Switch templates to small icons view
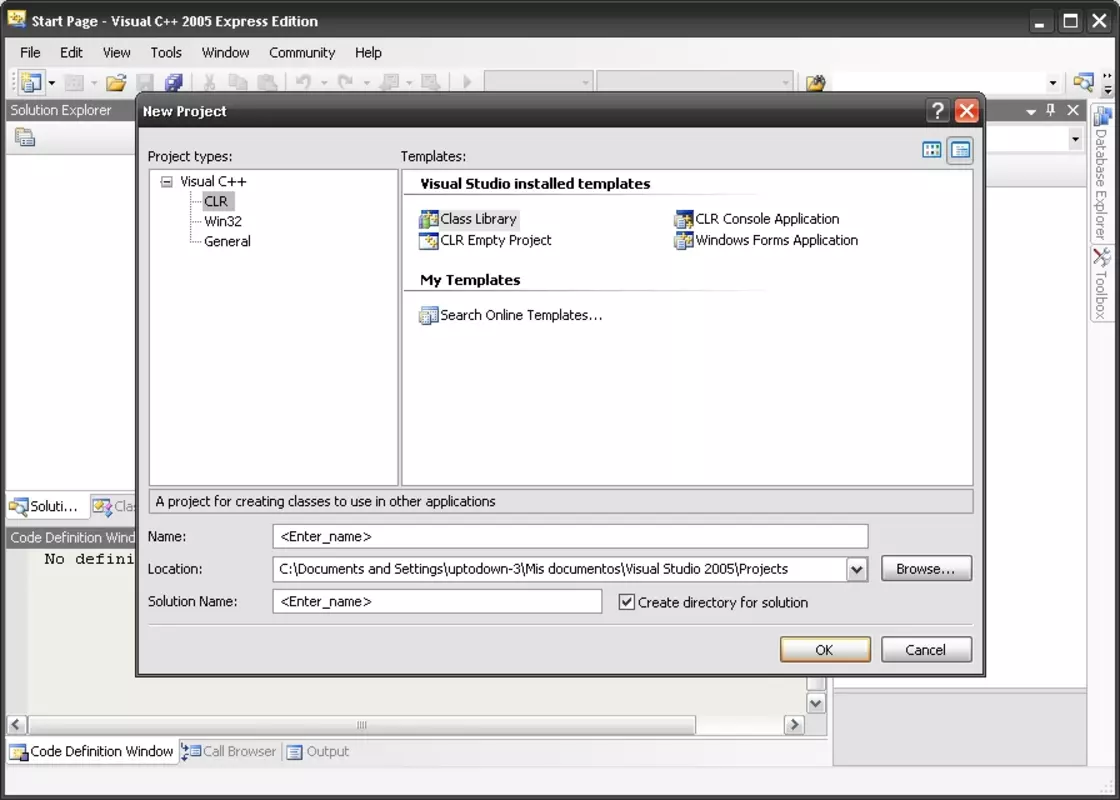 (x=960, y=150)
